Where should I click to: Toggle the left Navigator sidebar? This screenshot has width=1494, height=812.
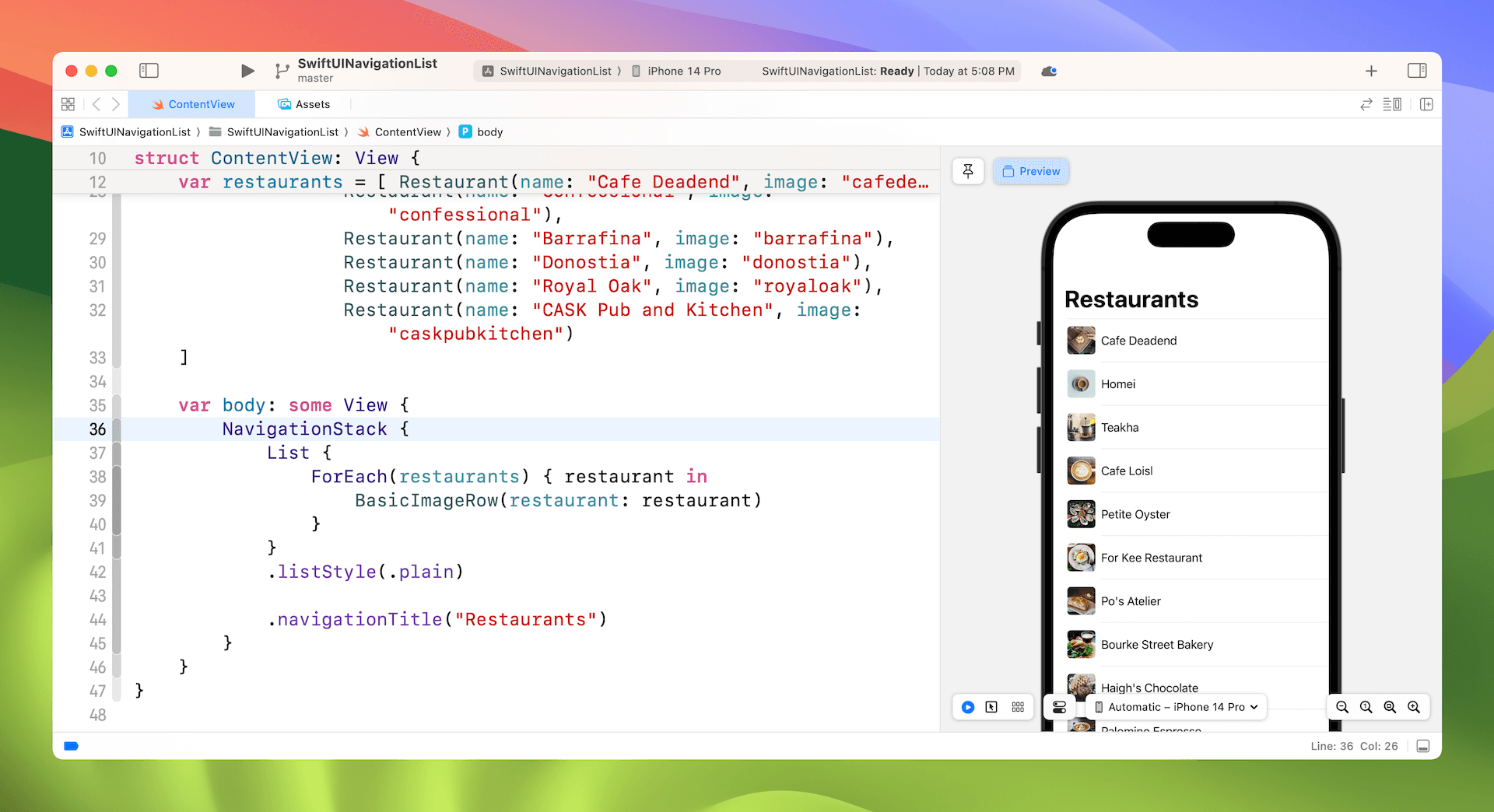(x=149, y=71)
